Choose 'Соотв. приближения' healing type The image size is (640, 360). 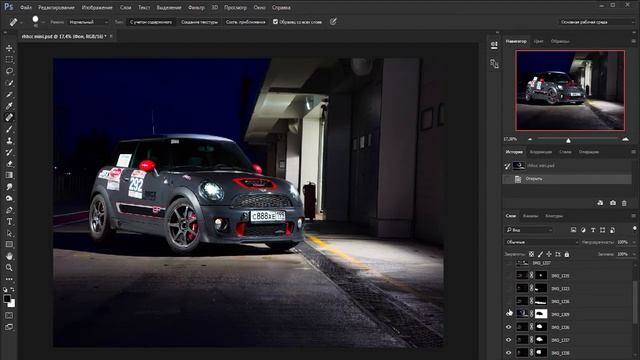coord(245,22)
